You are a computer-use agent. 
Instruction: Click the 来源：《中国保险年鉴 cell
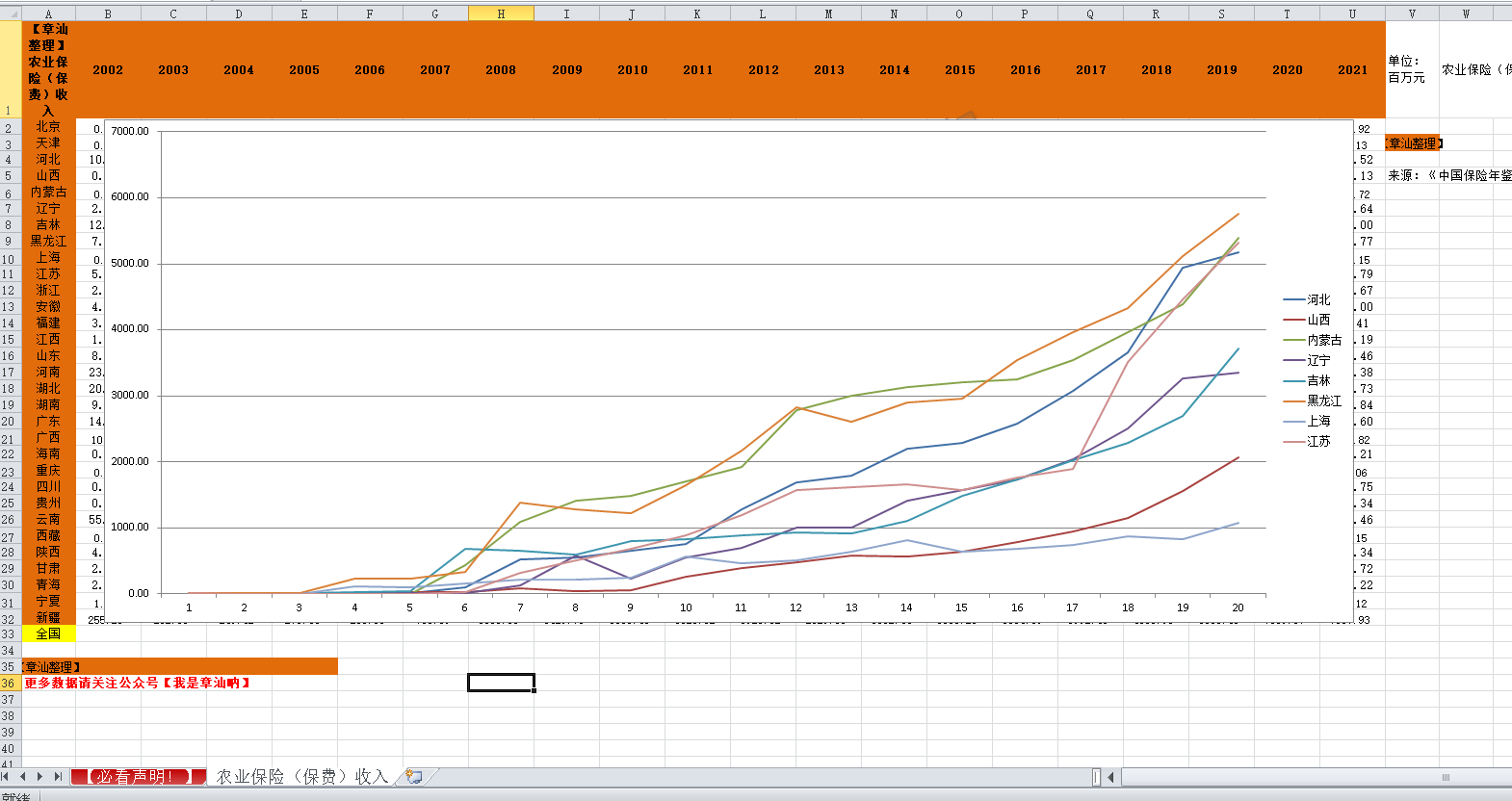[x=1448, y=176]
